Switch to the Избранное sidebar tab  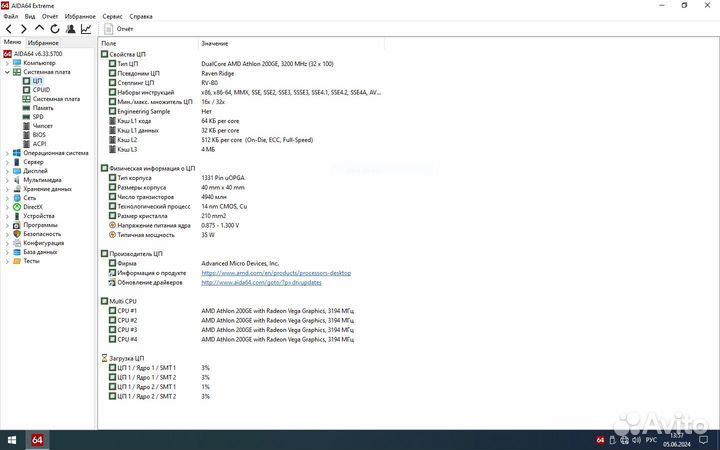(x=43, y=43)
